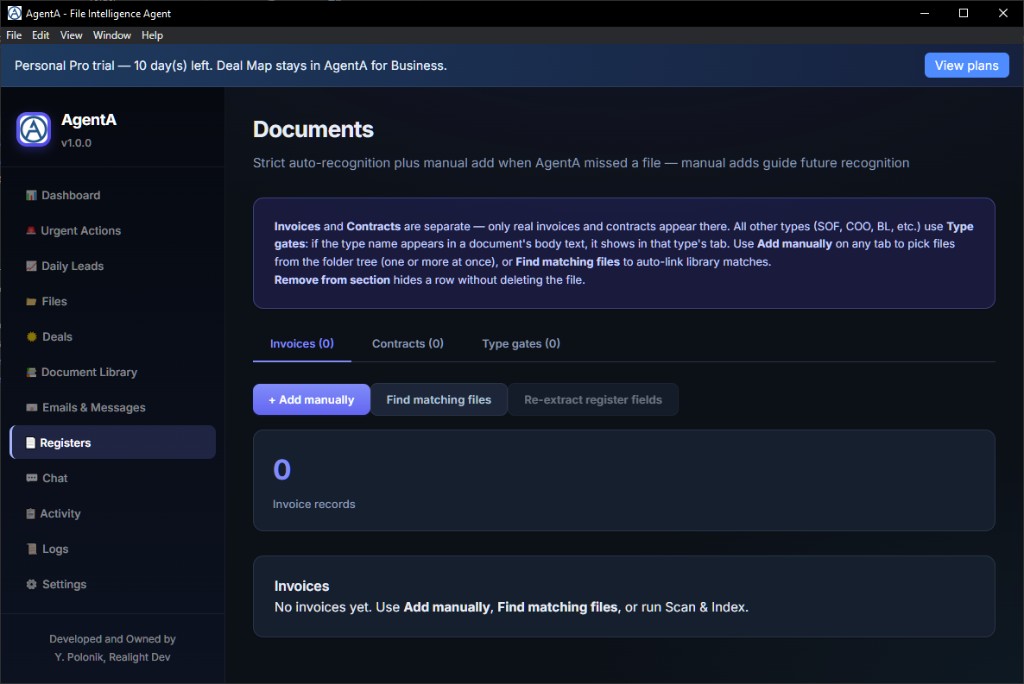The width and height of the screenshot is (1024, 684).
Task: Click Re-extract register fields button
Action: click(x=593, y=399)
